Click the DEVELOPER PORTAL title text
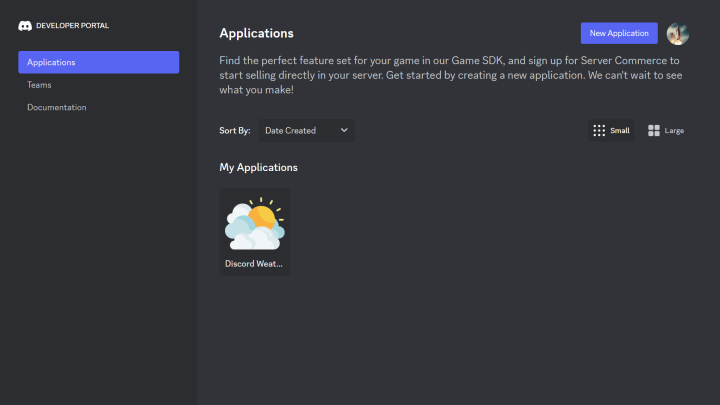This screenshot has width=720, height=405. (73, 26)
